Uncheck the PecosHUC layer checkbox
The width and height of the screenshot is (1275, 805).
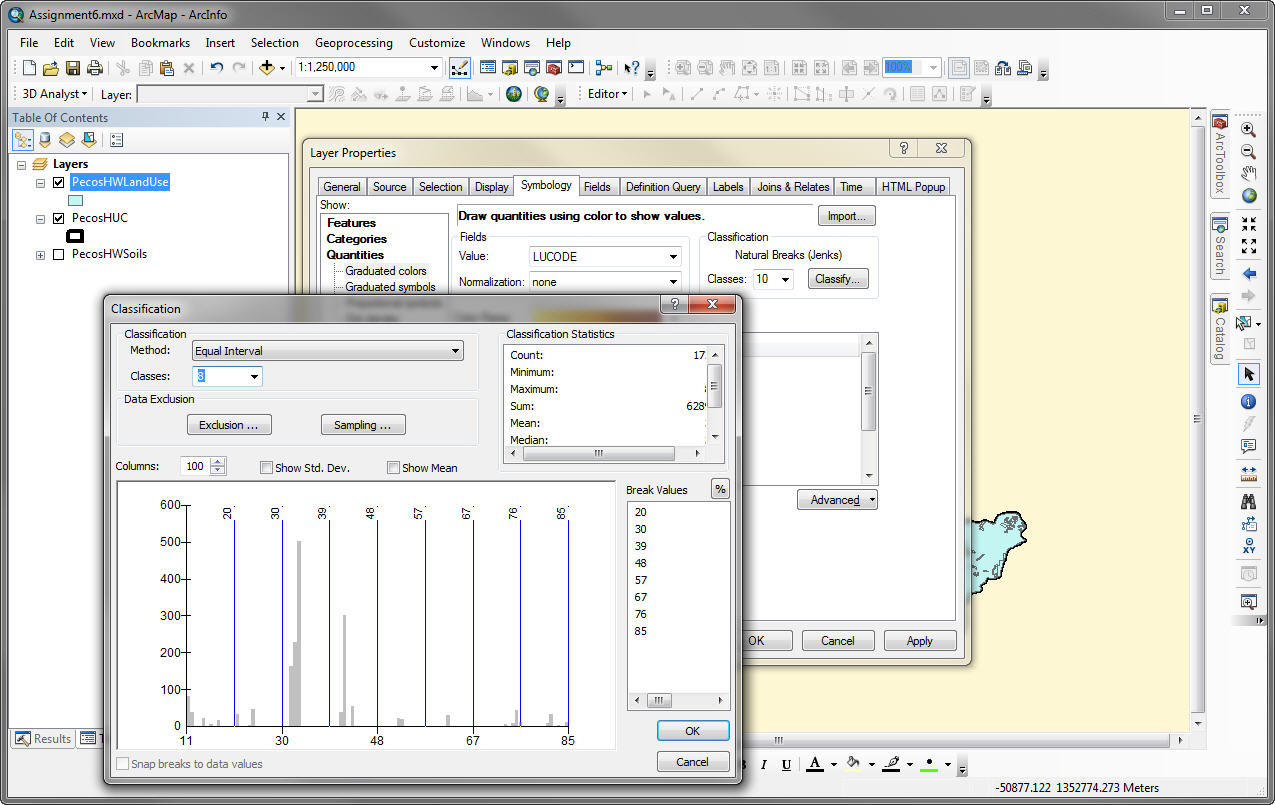click(x=58, y=218)
